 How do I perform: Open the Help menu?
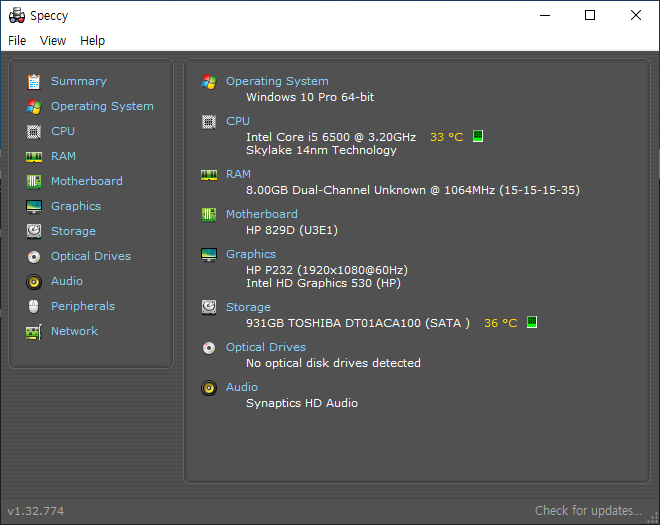[x=92, y=41]
